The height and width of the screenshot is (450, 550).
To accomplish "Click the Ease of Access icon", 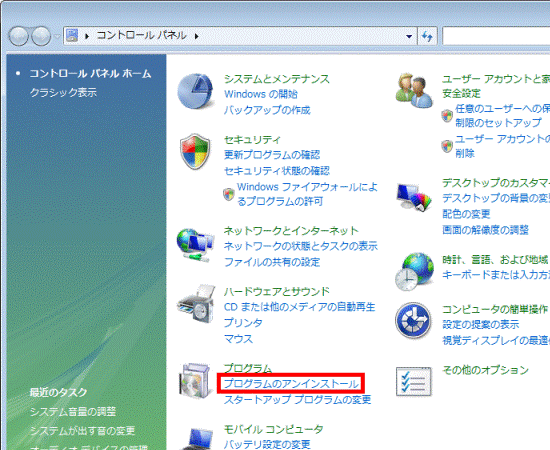I will click(x=413, y=320).
